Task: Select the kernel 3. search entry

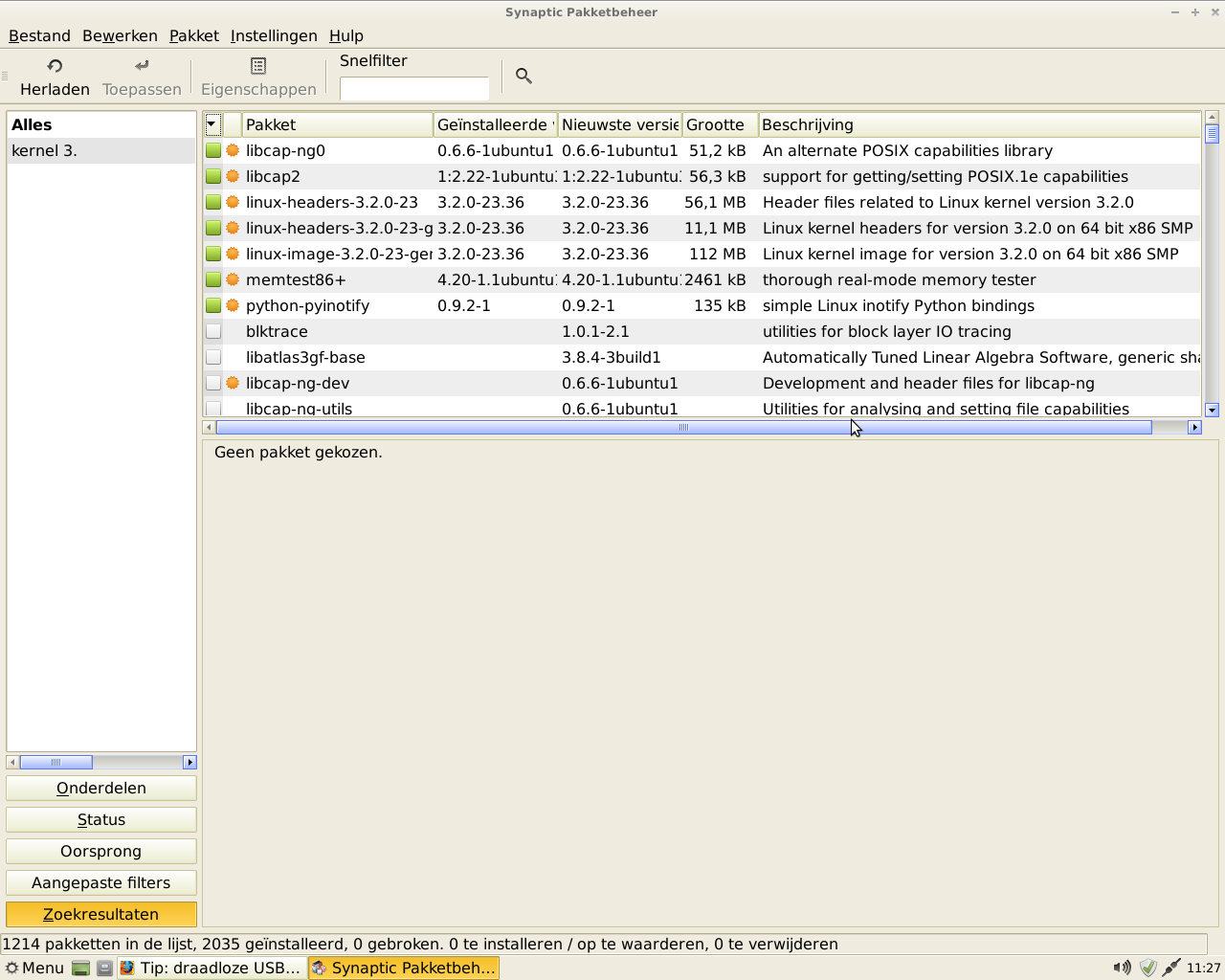Action: (x=101, y=150)
